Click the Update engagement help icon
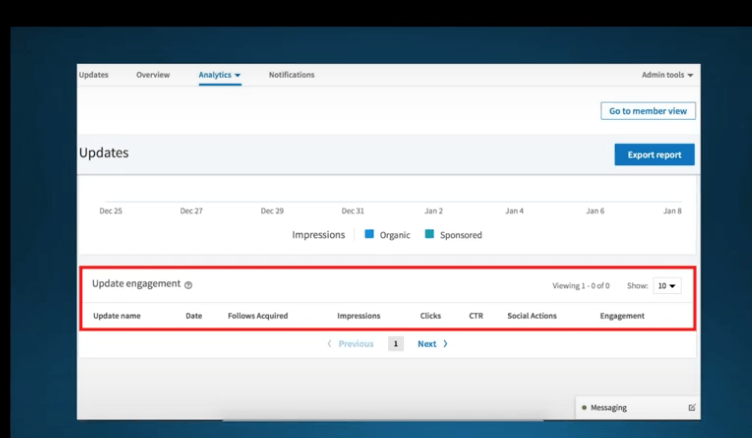 pos(188,285)
